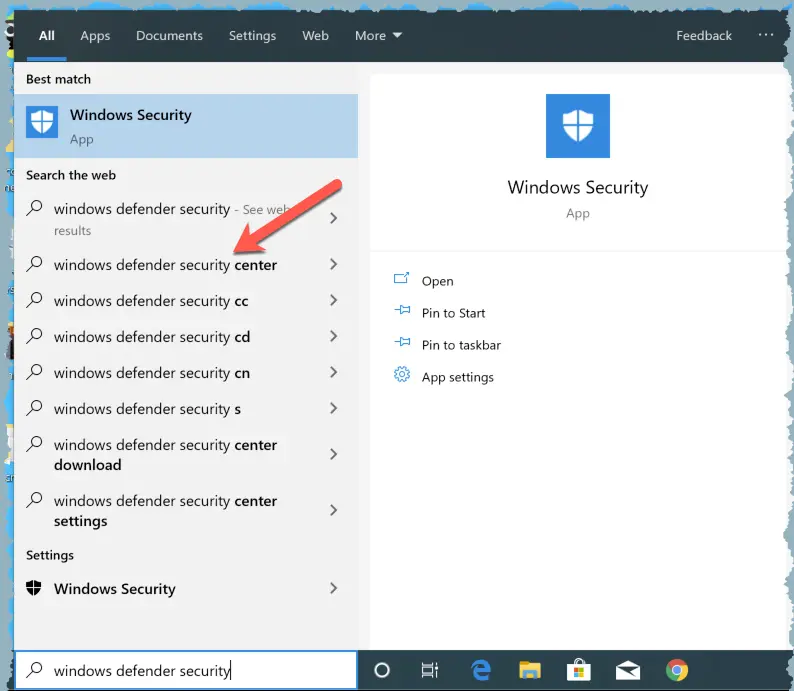Switch to the Documents search tab
The width and height of the screenshot is (794, 691).
169,35
